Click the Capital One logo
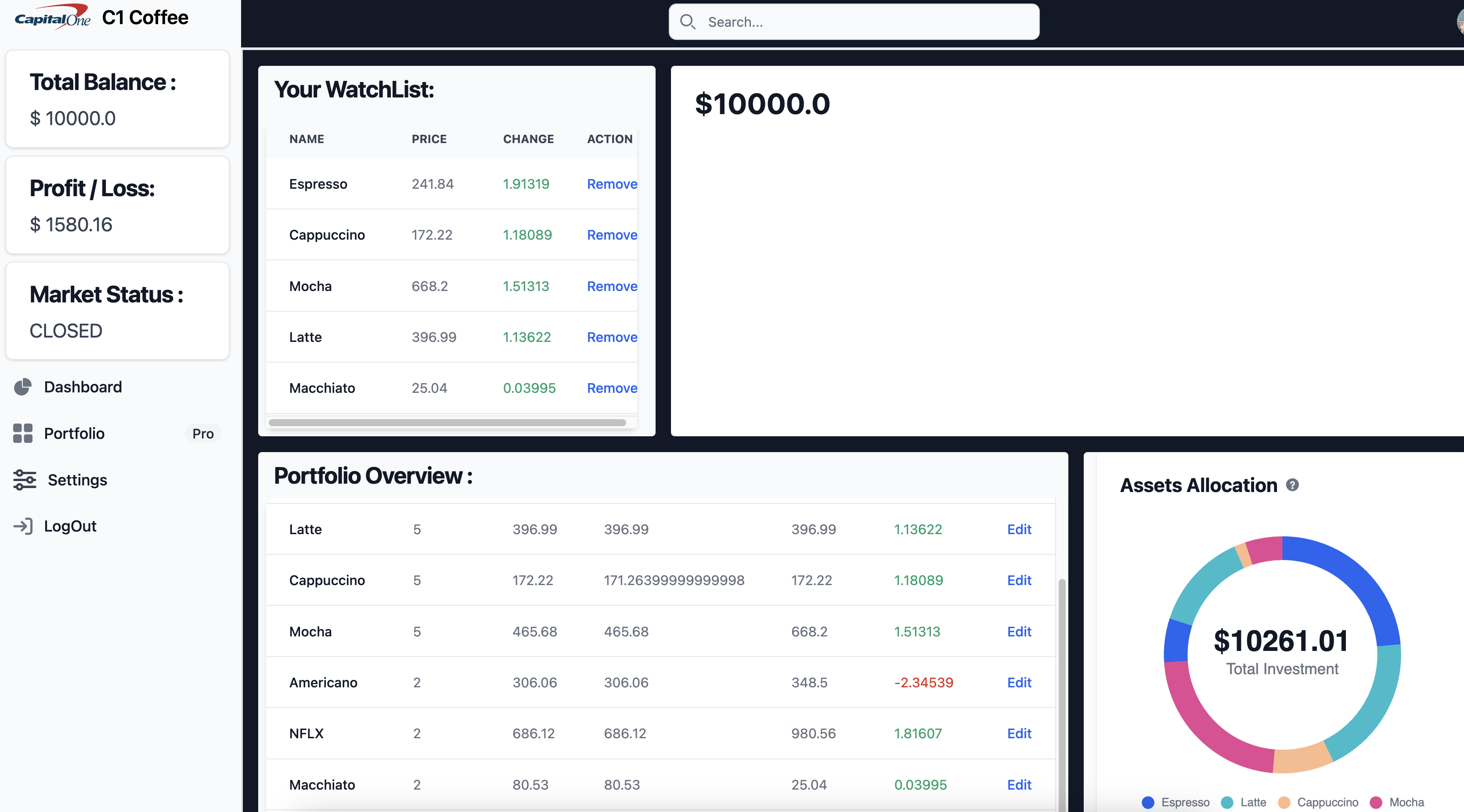 (x=52, y=17)
